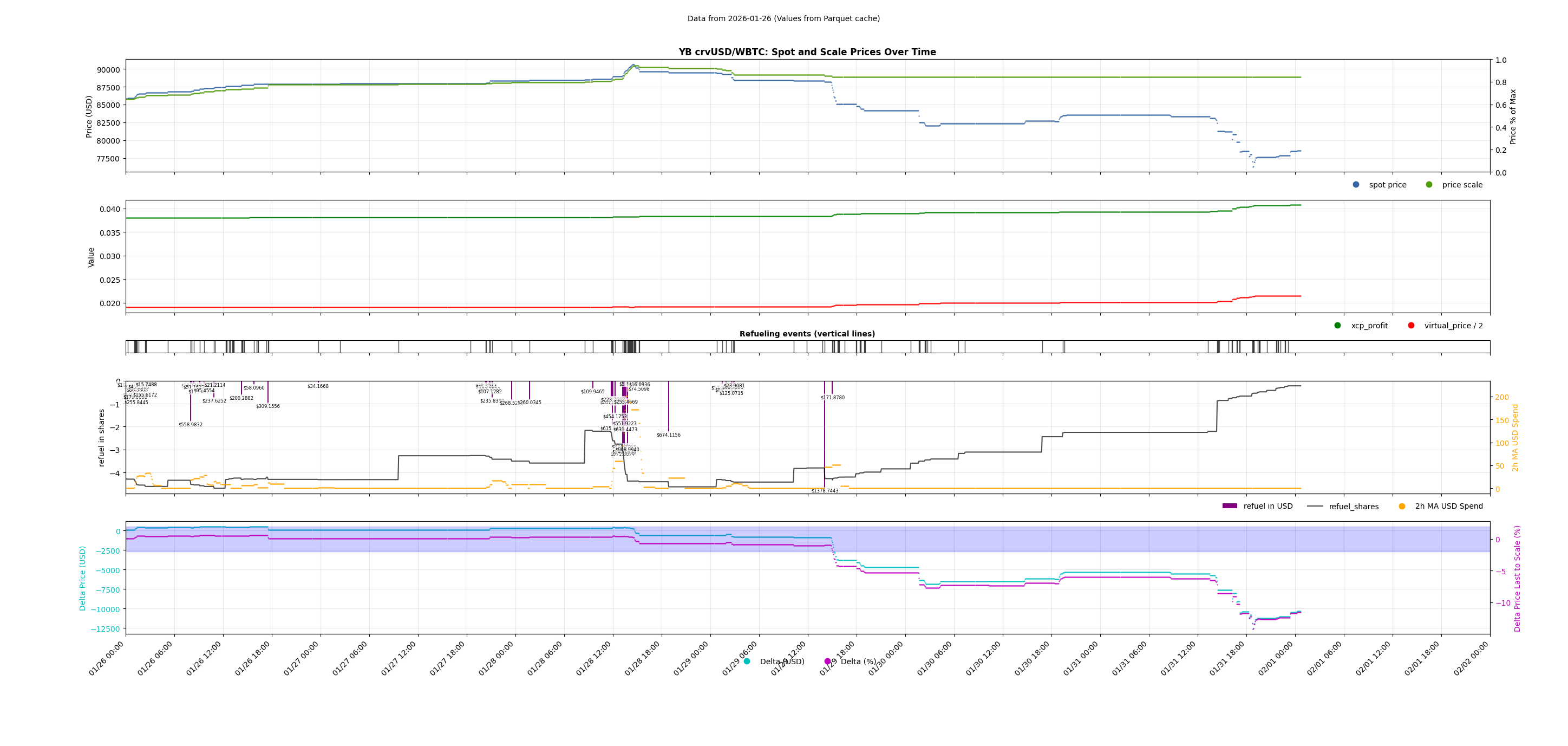Click the Delta (USD) cyan legend dot
Screen dimensions: 1568x746
747,661
